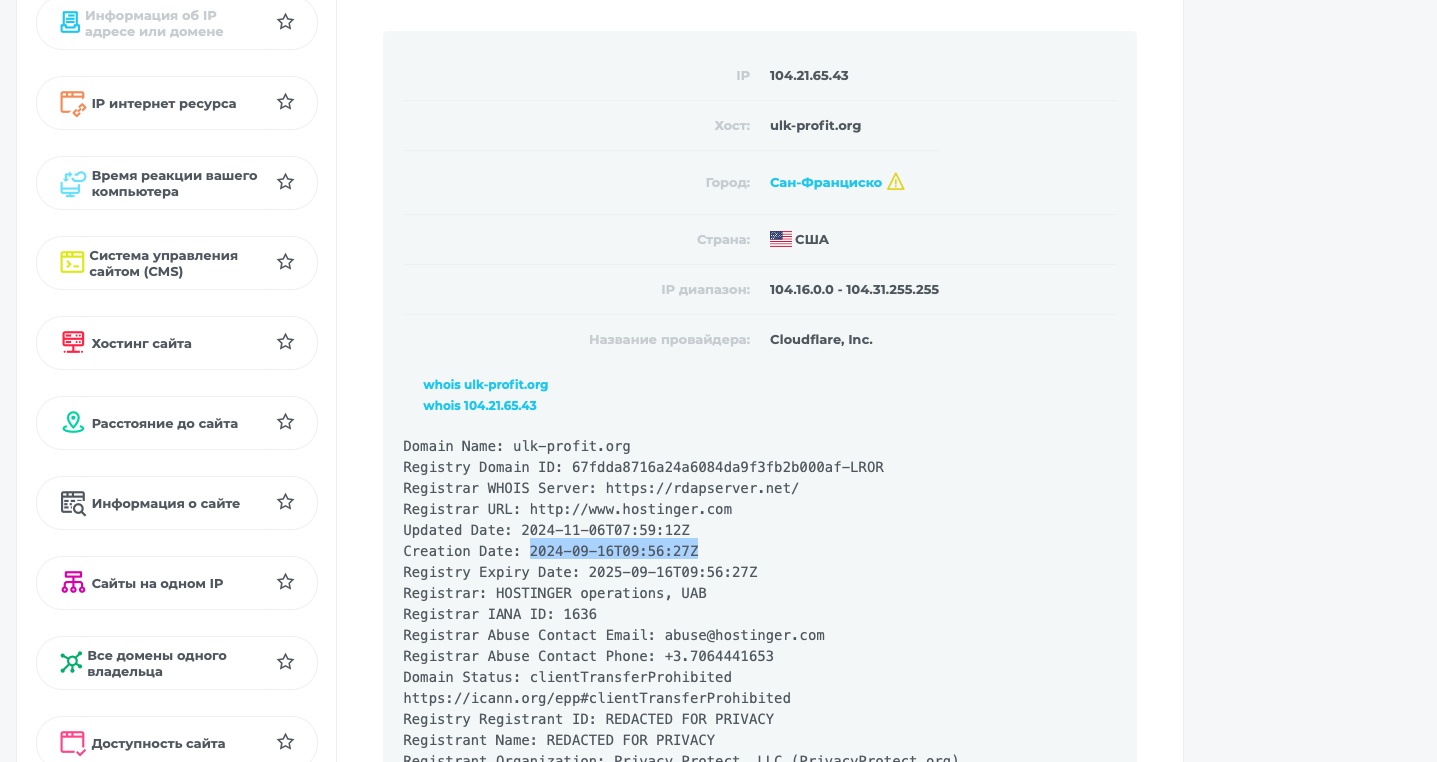This screenshot has height=762, width=1437.
Task: Click the 'Все домены одного владельца' nodes icon
Action: coord(71,663)
